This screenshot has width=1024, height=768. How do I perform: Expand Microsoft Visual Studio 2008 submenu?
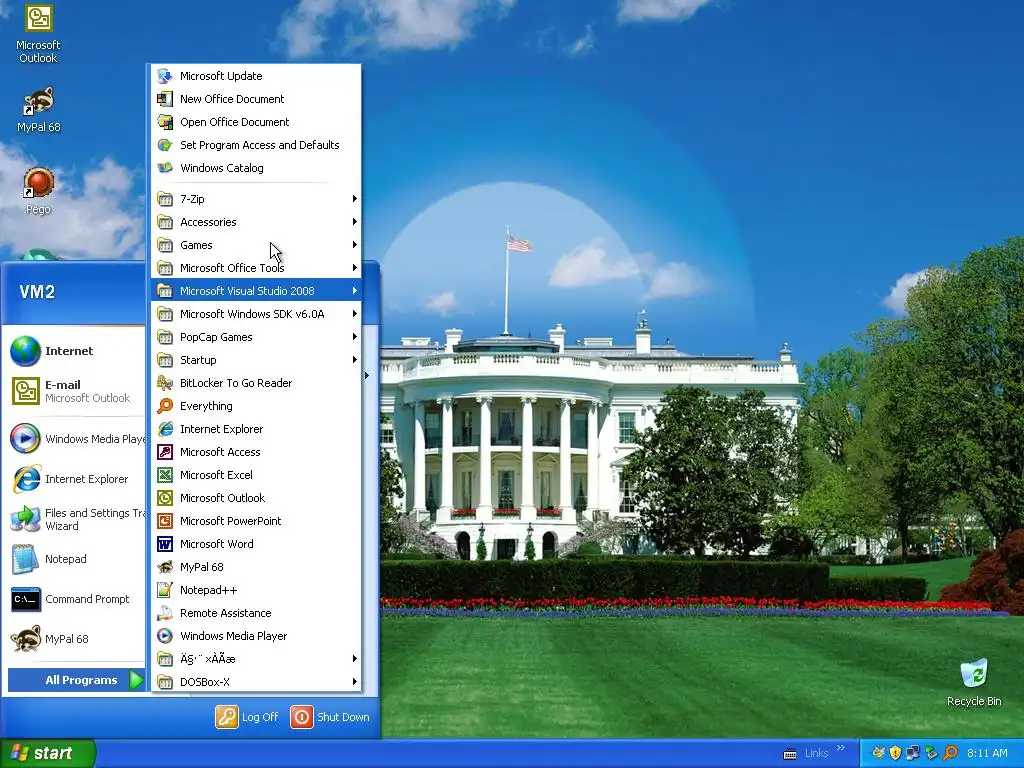256,291
